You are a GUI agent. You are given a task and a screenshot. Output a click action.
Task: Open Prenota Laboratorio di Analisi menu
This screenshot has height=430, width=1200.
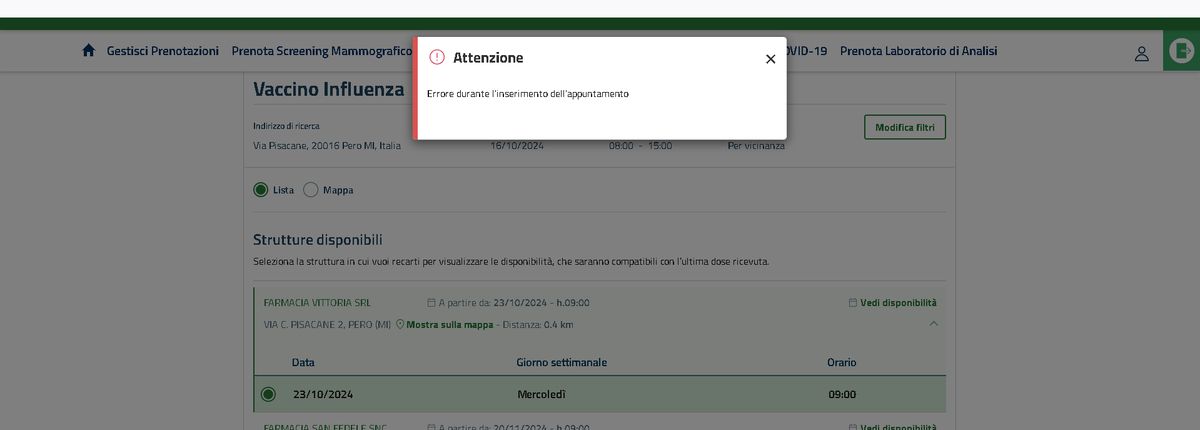click(x=918, y=51)
